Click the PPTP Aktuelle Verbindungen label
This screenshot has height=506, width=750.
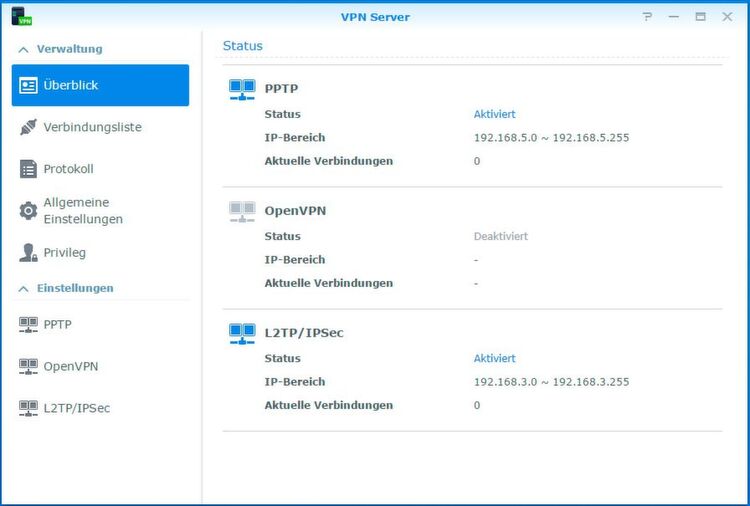[329, 161]
